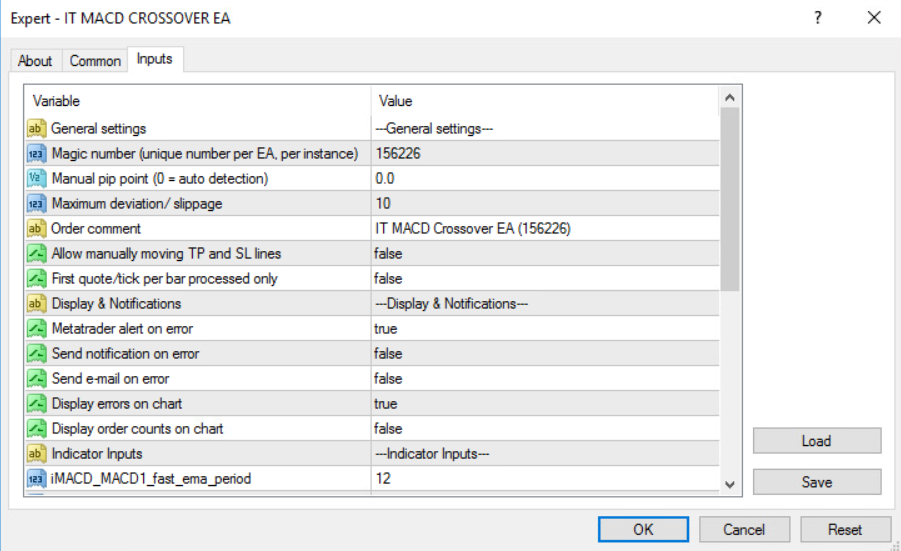
Task: Click the icon beside Display & Notifications row
Action: [x=36, y=304]
